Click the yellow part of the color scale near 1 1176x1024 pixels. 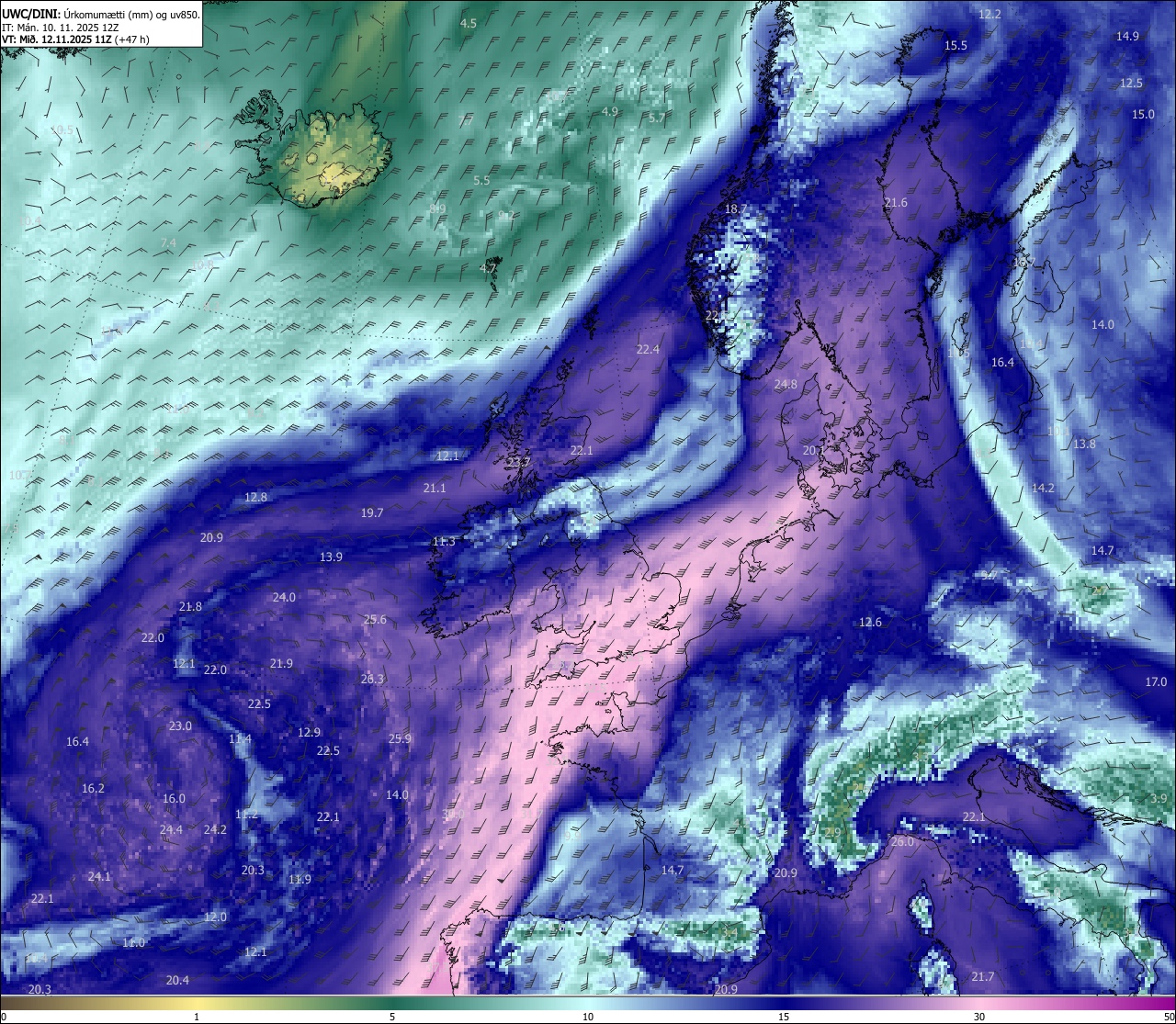click(x=197, y=1002)
